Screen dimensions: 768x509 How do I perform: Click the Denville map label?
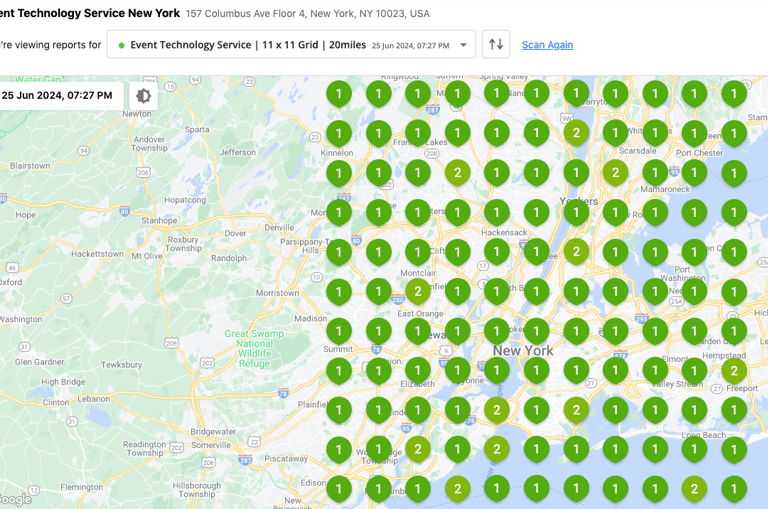(279, 228)
